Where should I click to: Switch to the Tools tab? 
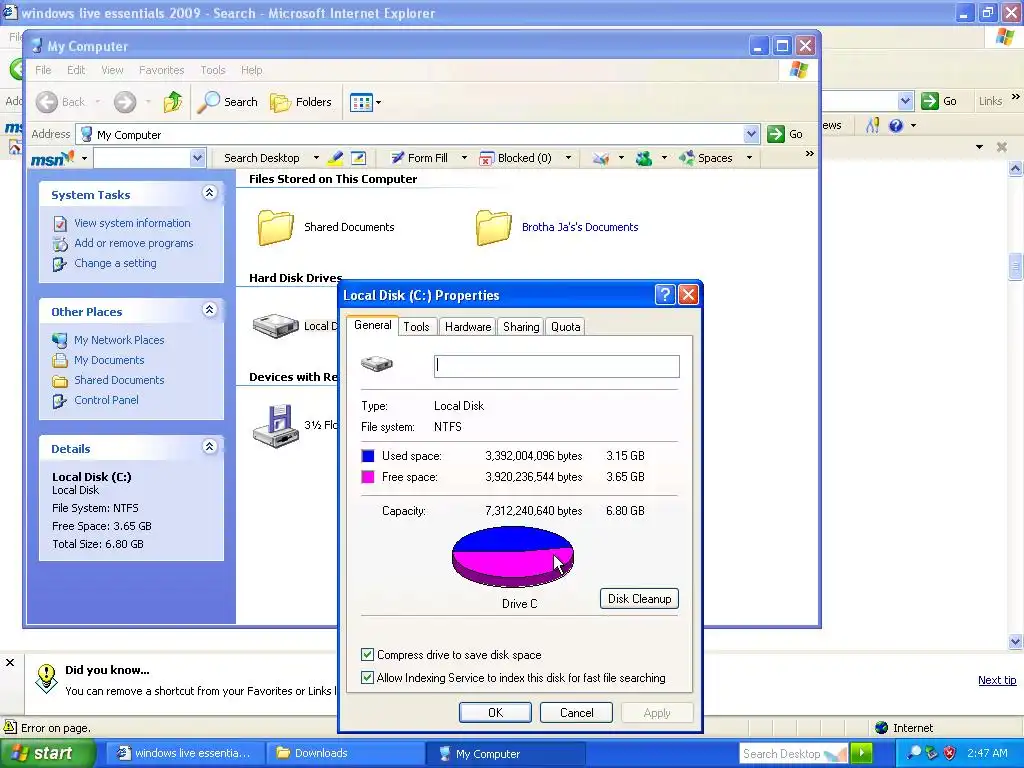pos(416,327)
